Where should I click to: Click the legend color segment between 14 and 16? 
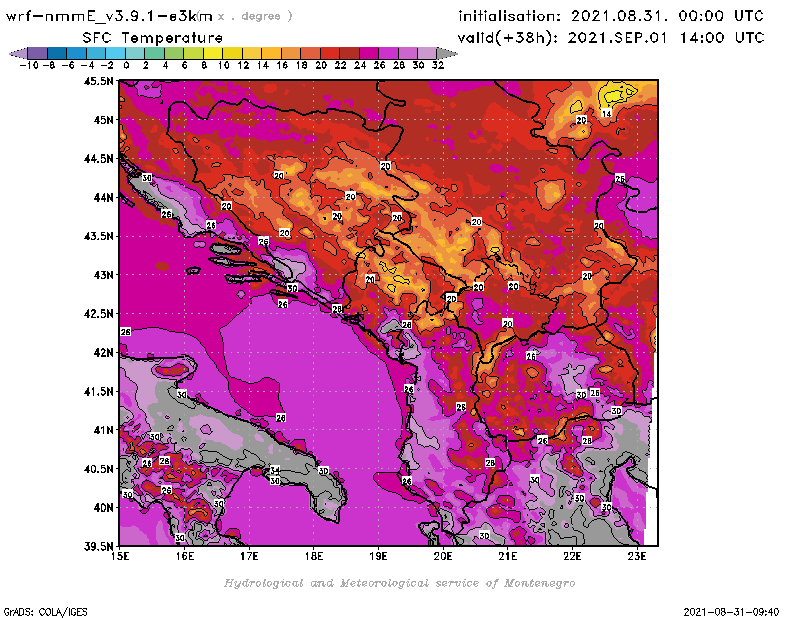click(271, 54)
